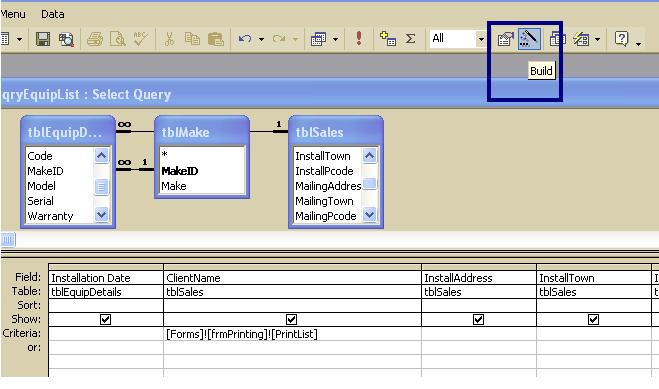The height and width of the screenshot is (389, 659).
Task: Click the Save toolbar icon
Action: coord(43,39)
